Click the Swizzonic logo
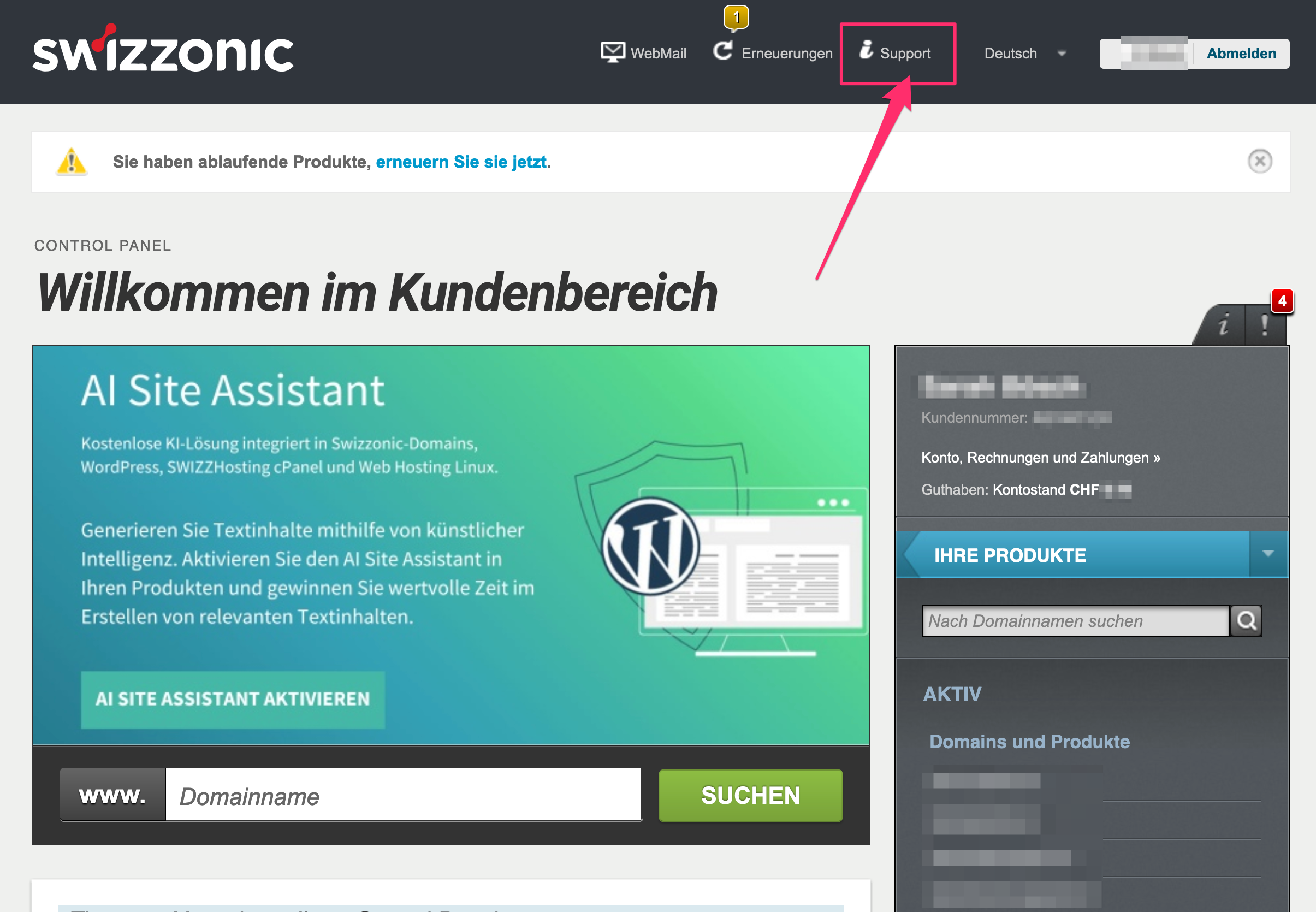This screenshot has width=1316, height=912. [163, 49]
